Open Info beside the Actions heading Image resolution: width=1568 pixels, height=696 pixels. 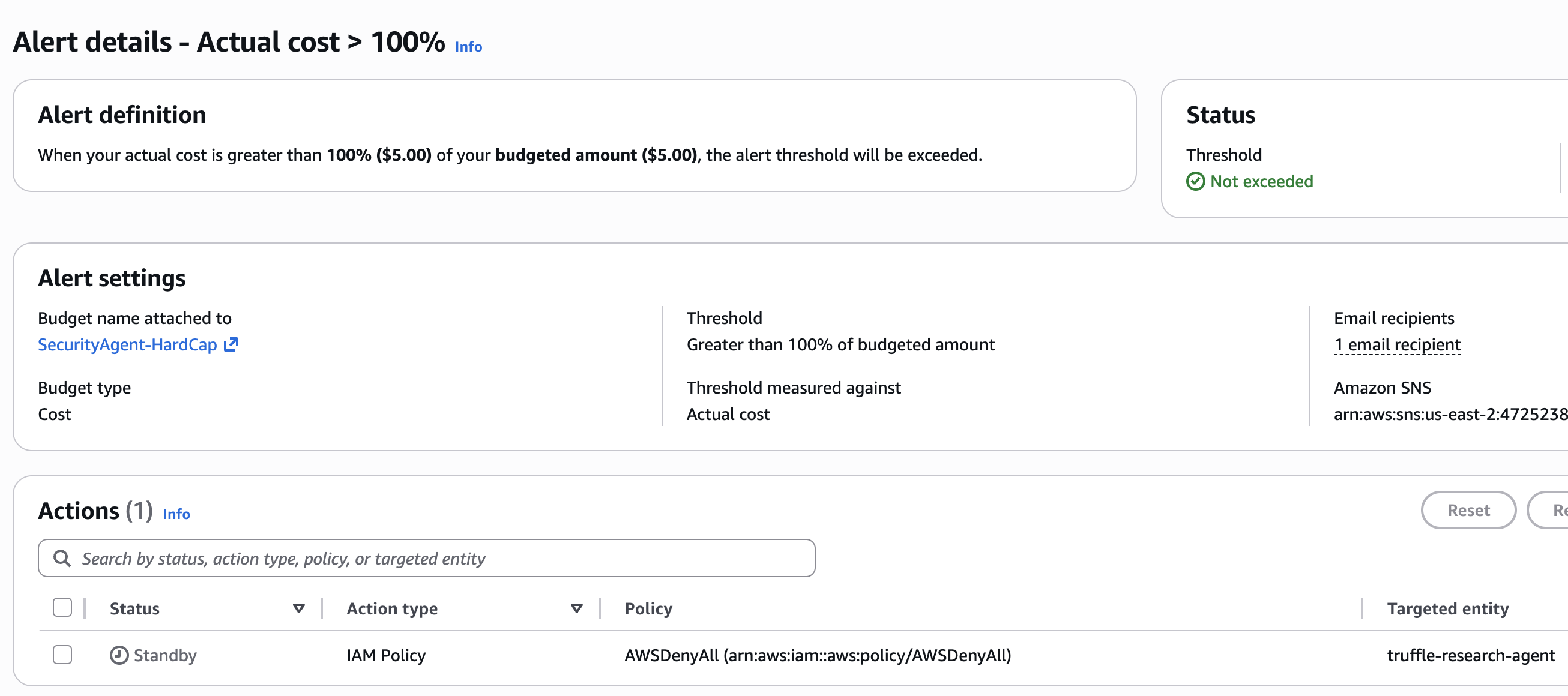click(x=175, y=514)
